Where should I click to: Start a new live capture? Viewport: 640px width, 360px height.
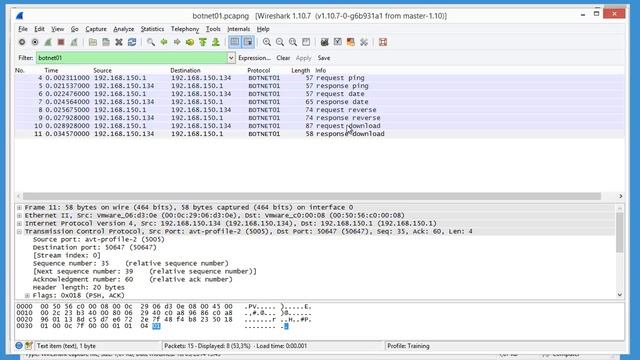[x=48, y=42]
